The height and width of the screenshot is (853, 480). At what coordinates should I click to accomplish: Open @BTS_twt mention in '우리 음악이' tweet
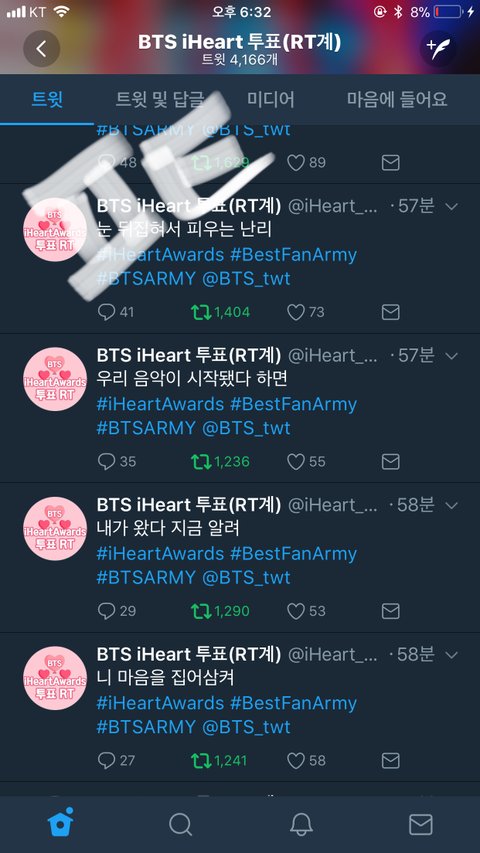tap(247, 428)
